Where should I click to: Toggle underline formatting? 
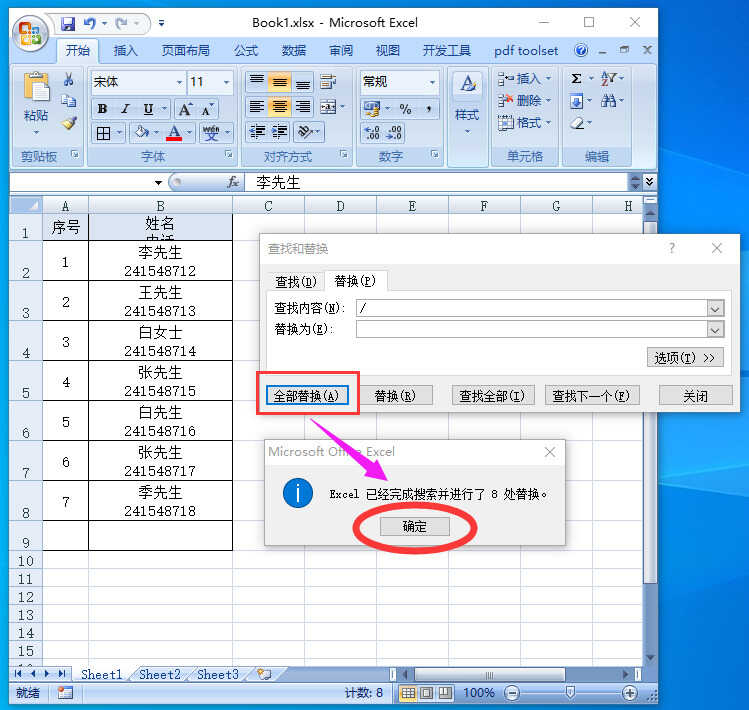click(x=149, y=109)
